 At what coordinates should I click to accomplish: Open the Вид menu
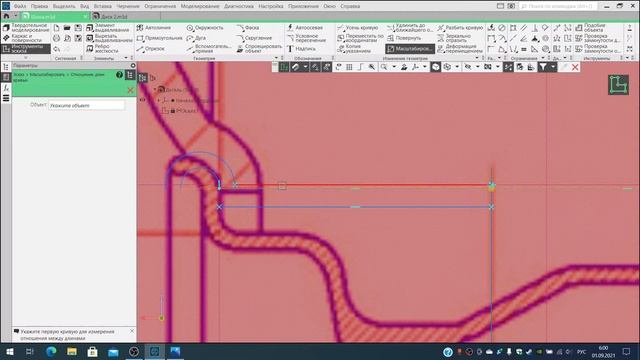[x=84, y=6]
